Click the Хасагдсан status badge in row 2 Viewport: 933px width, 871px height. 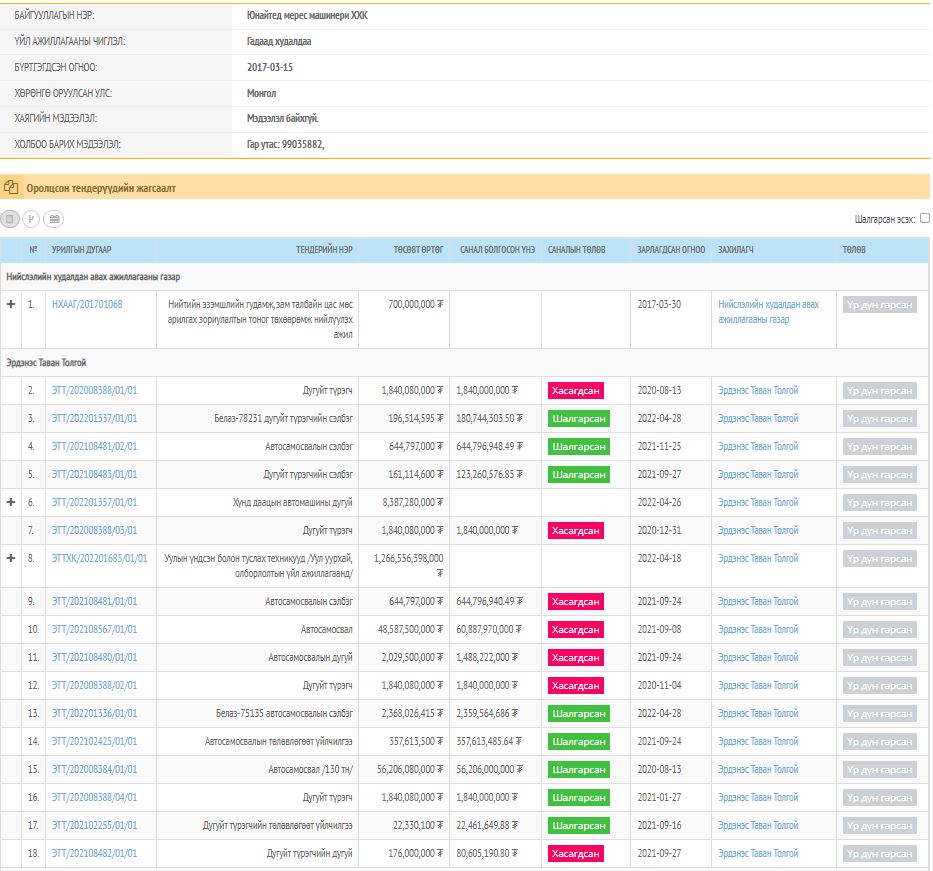click(575, 391)
